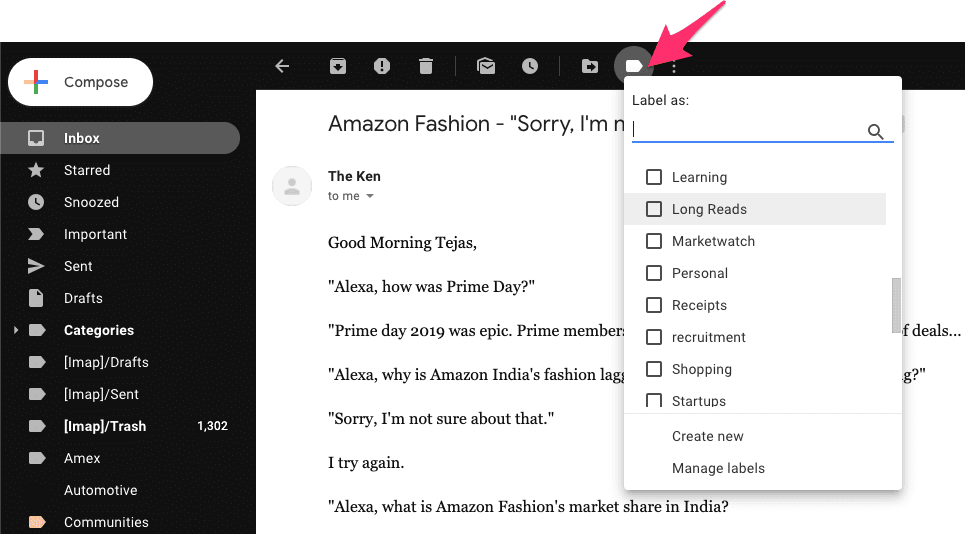This screenshot has height=534, width=965.
Task: Click the 1,302 Trash count
Action: click(x=212, y=426)
